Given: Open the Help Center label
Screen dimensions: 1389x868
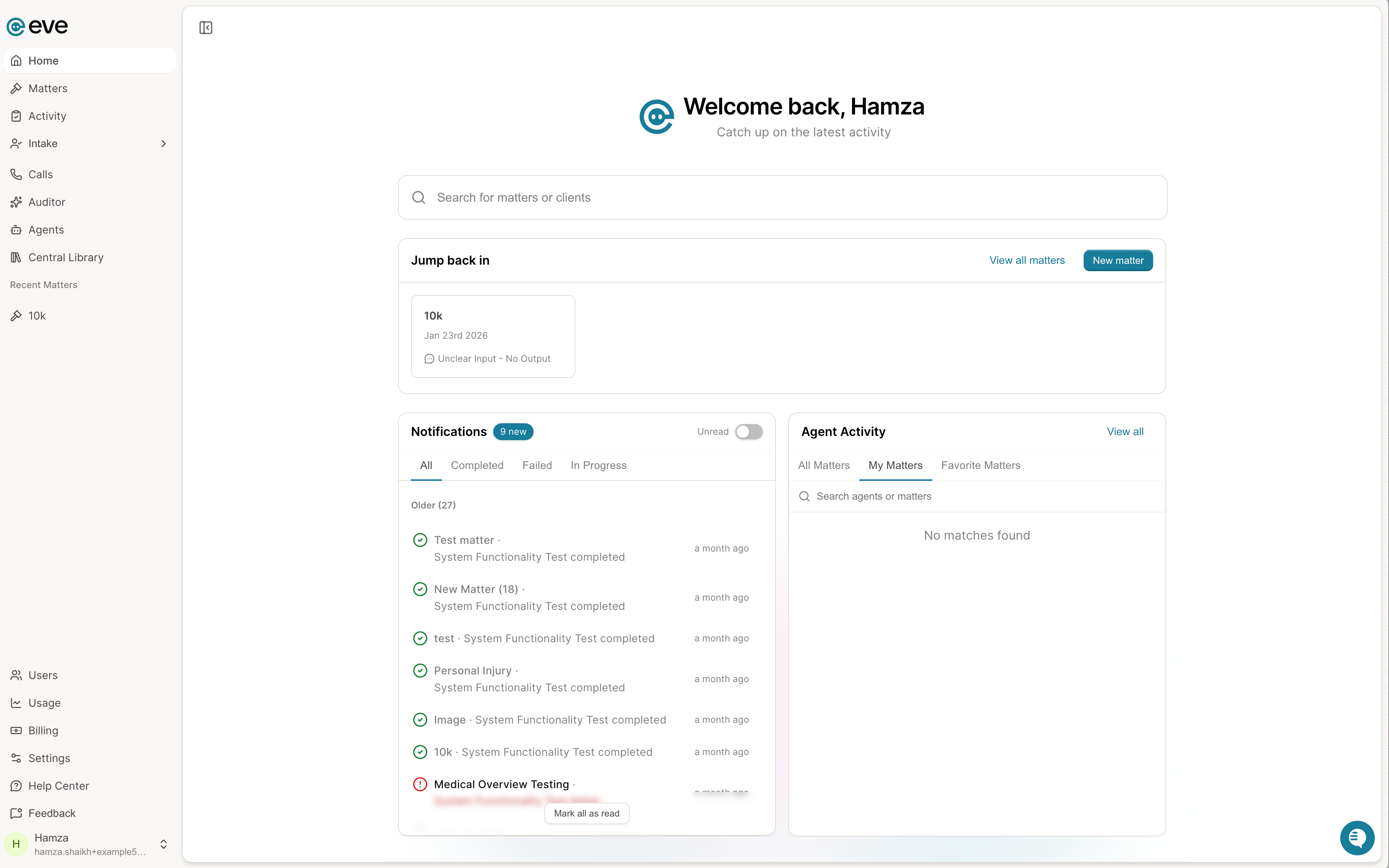Looking at the screenshot, I should [59, 785].
